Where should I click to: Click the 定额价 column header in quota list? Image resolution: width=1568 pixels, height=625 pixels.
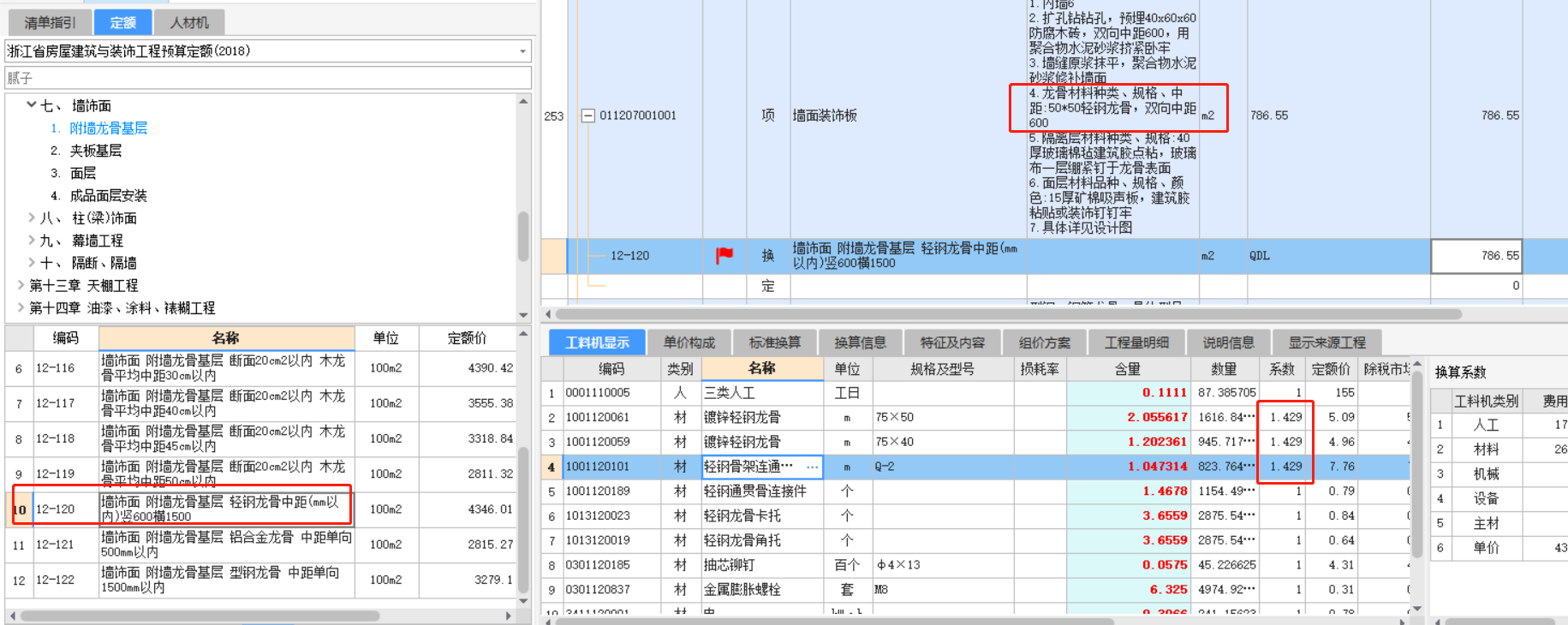click(x=467, y=338)
